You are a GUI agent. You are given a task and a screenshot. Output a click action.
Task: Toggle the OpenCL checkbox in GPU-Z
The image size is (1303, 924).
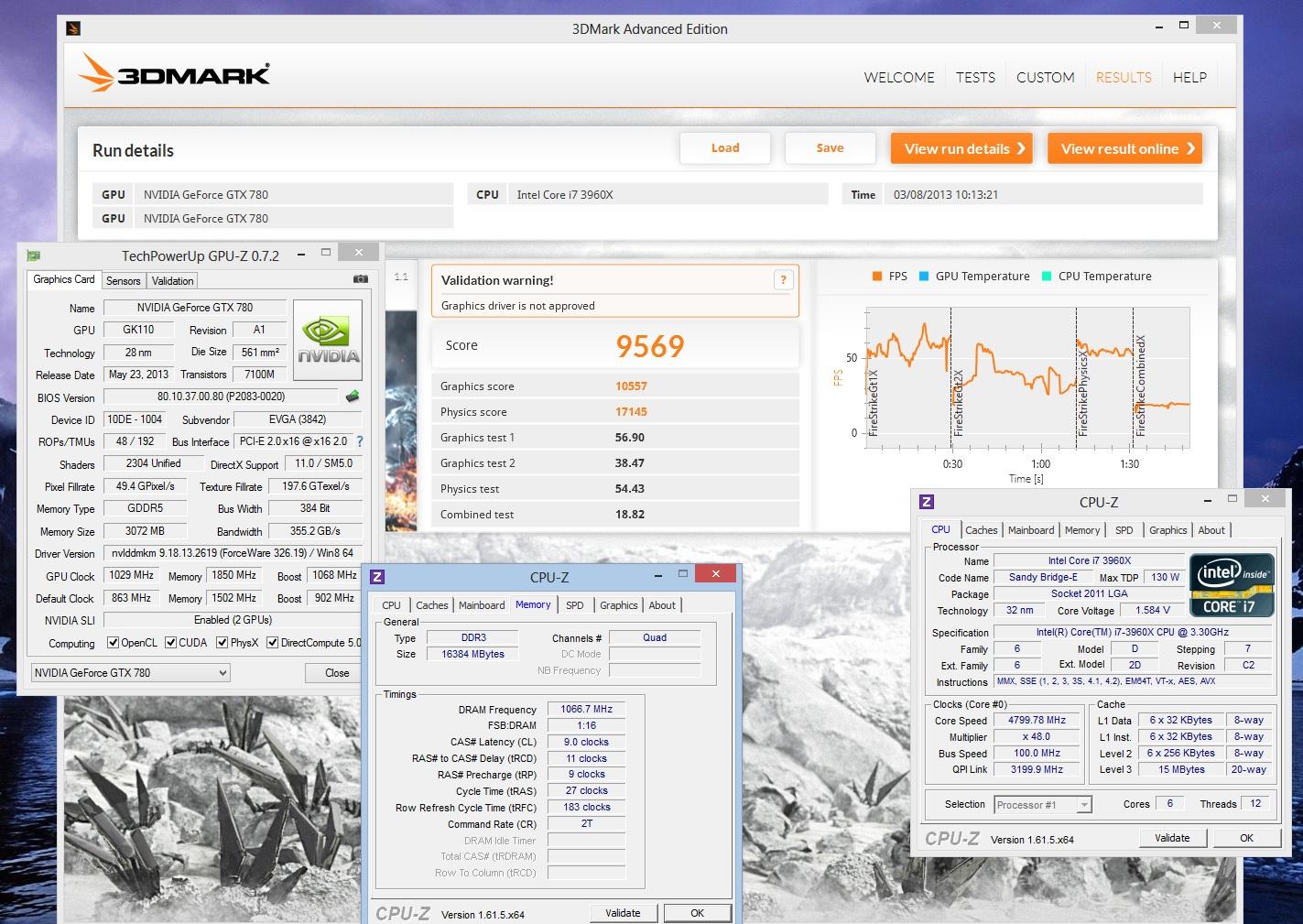[113, 643]
